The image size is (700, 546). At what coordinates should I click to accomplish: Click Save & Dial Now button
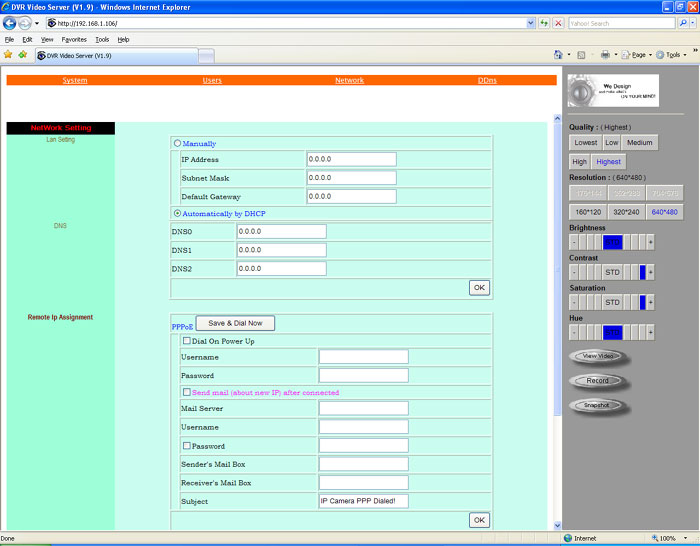(235, 323)
